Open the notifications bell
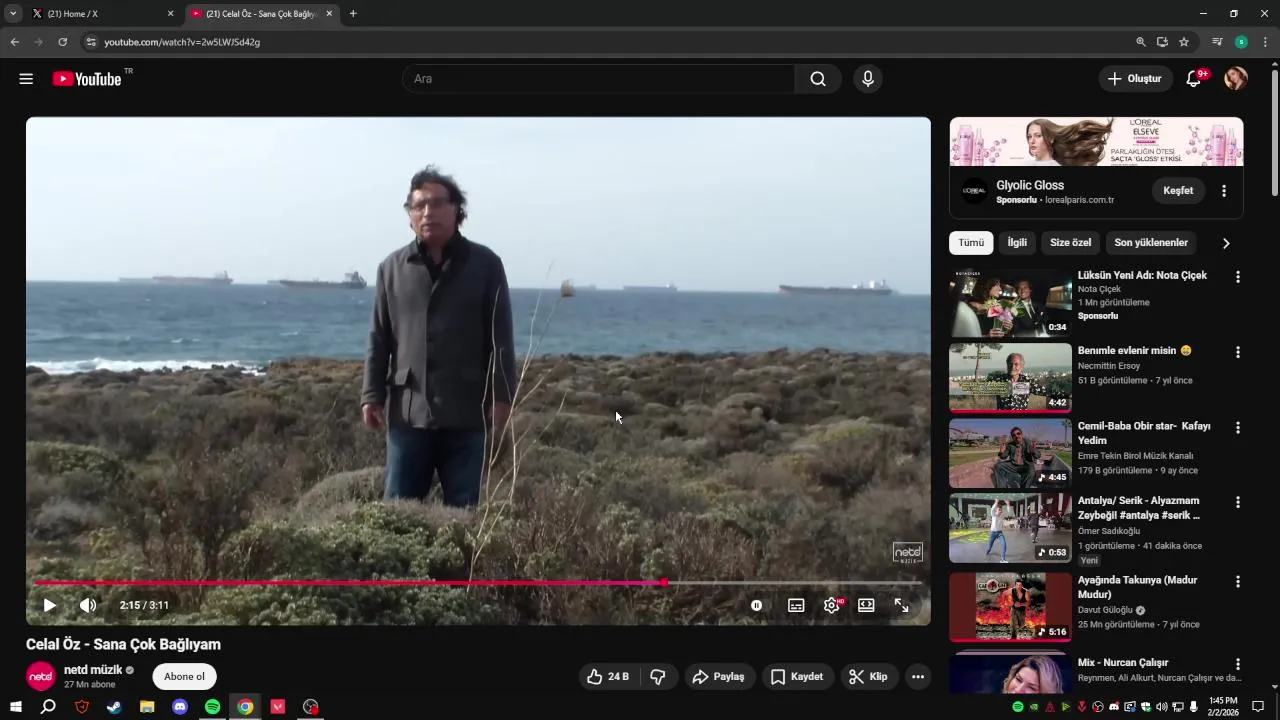1280x720 pixels. pyautogui.click(x=1193, y=79)
